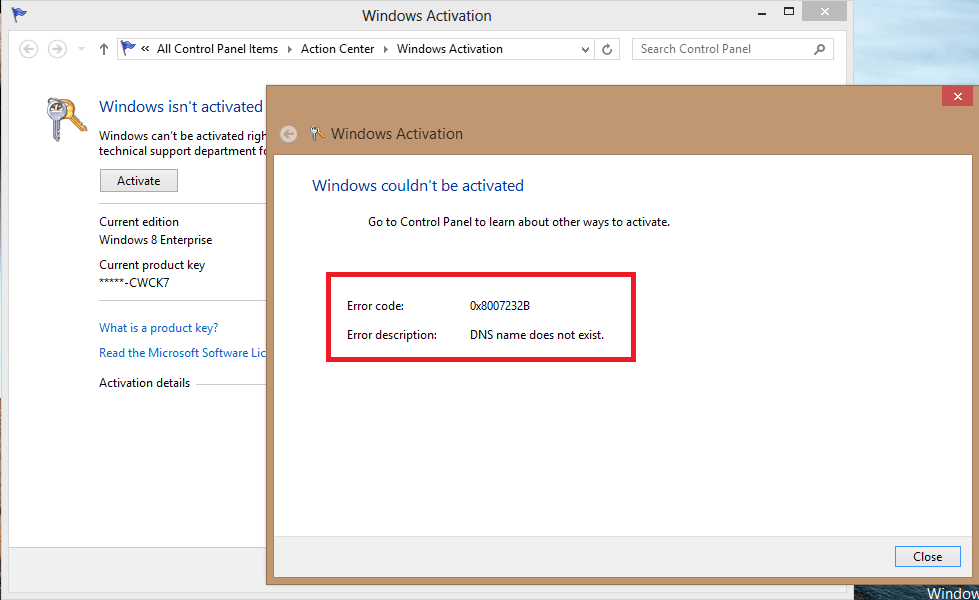Focus the Search Control Panel field
Viewport: 979px width, 600px height.
pos(732,49)
